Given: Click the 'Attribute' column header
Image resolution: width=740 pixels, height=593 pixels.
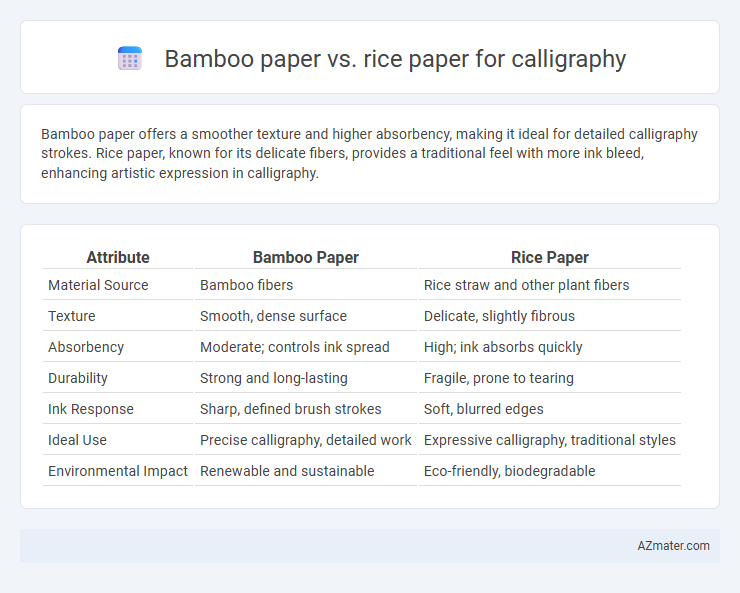Looking at the screenshot, I should click(x=118, y=257).
